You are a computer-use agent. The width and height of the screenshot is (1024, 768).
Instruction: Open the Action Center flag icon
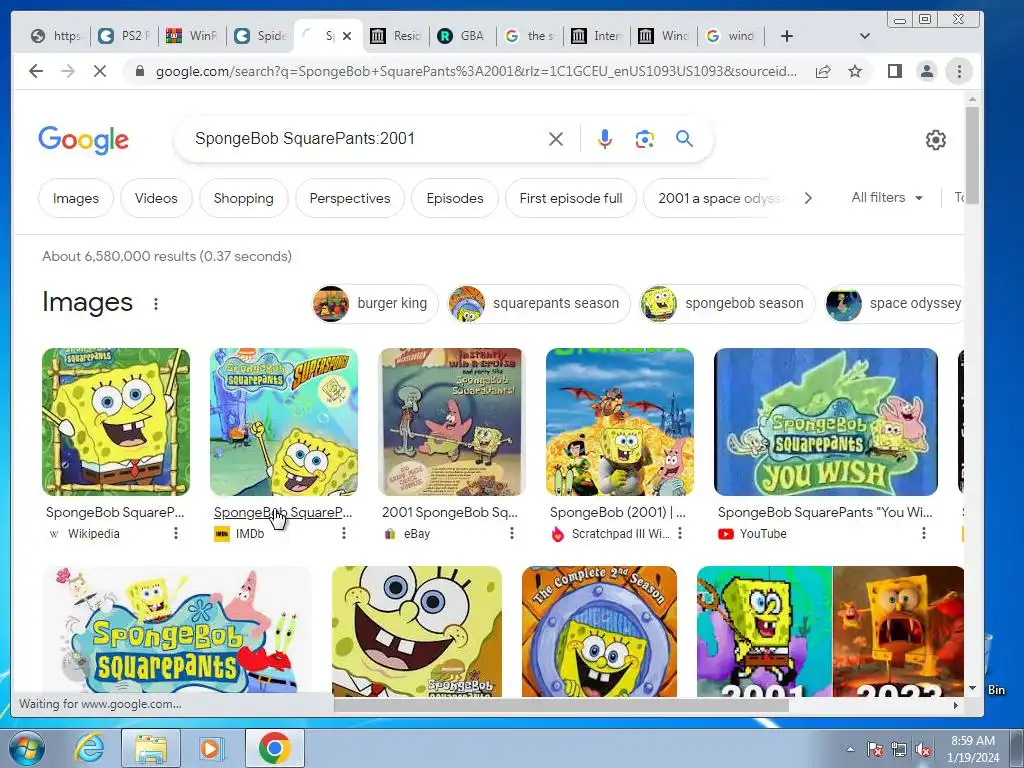click(874, 750)
